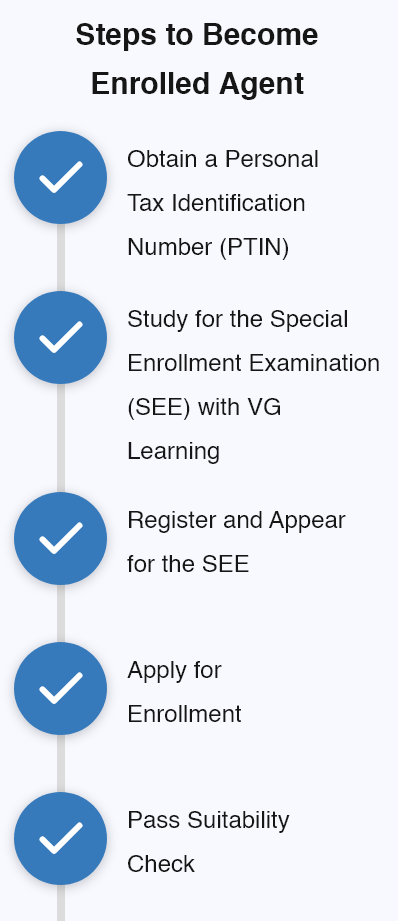398x921 pixels.
Task: Click the timeline connector between PTIN and Study steps
Action: pyautogui.click(x=60, y=257)
